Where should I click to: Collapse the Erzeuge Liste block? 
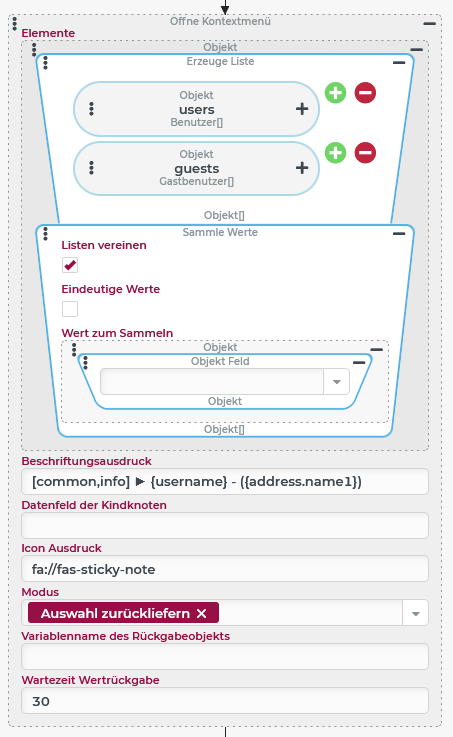[x=399, y=63]
